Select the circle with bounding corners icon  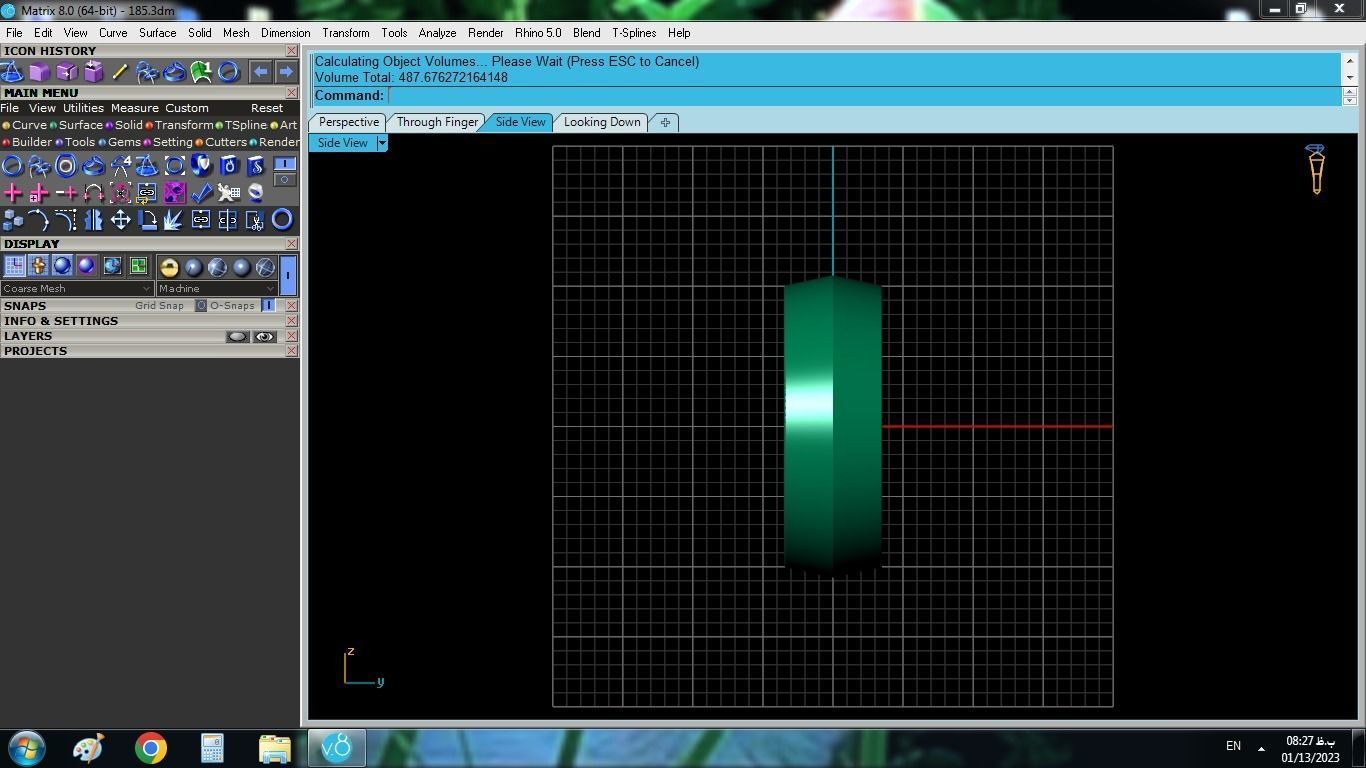(x=174, y=166)
